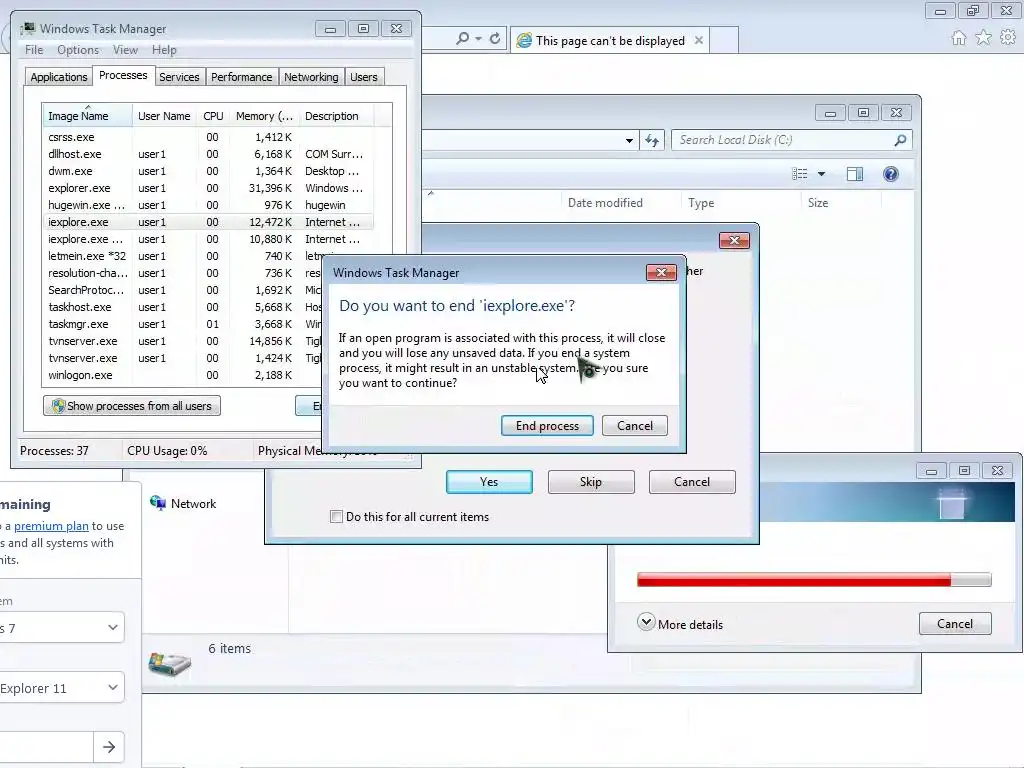The image size is (1024, 768).
Task: Sort processes by User Name column
Action: point(164,116)
